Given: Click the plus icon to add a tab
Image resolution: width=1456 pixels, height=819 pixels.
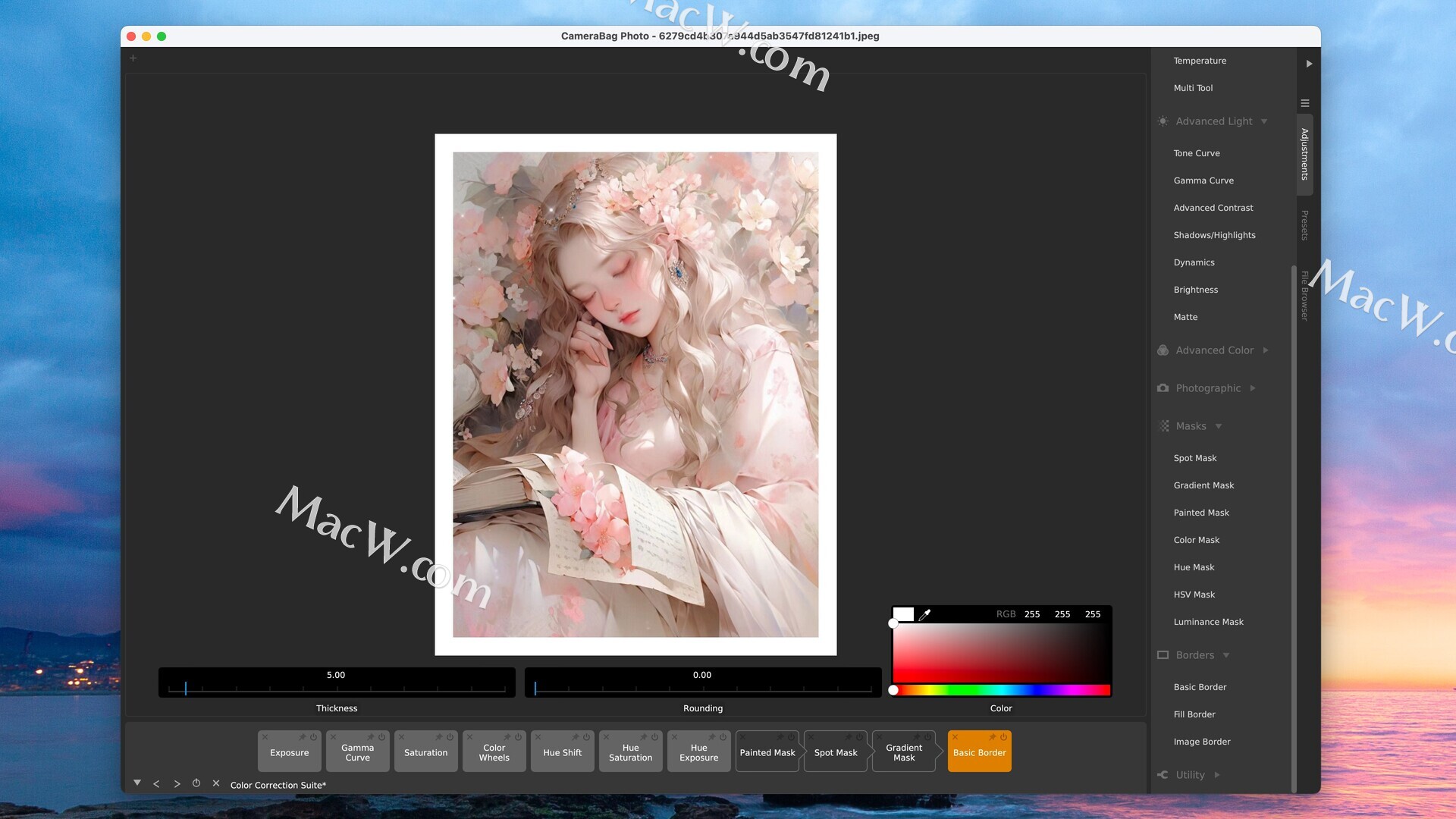Looking at the screenshot, I should click(x=133, y=58).
